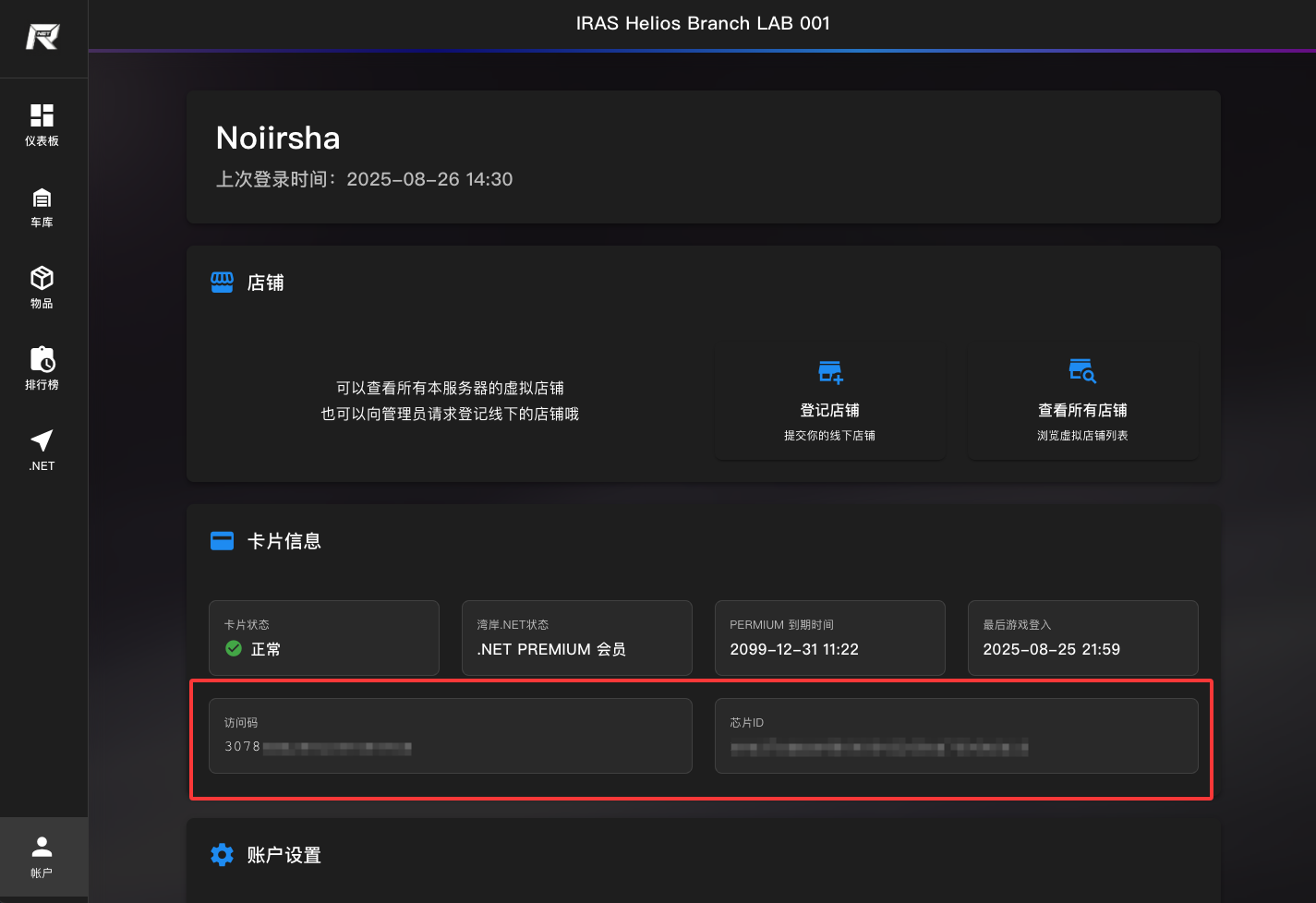This screenshot has height=903, width=1316.
Task: Select the 访问码 access code field
Action: coord(450,736)
